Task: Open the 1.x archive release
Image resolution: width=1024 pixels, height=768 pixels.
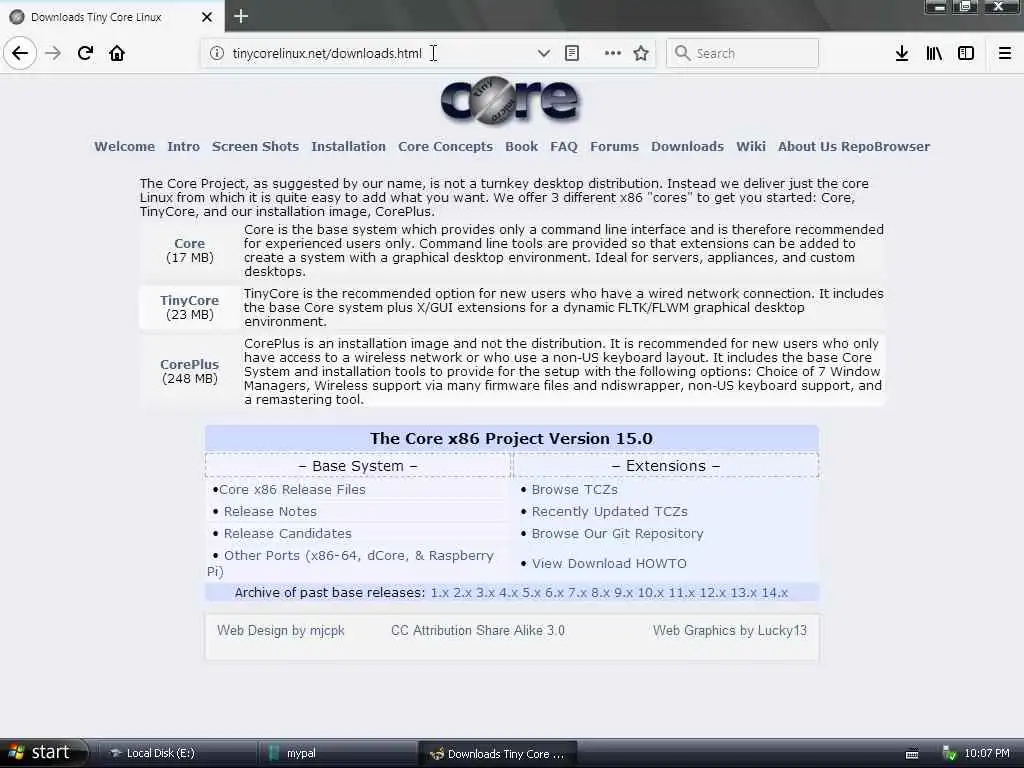Action: (440, 593)
